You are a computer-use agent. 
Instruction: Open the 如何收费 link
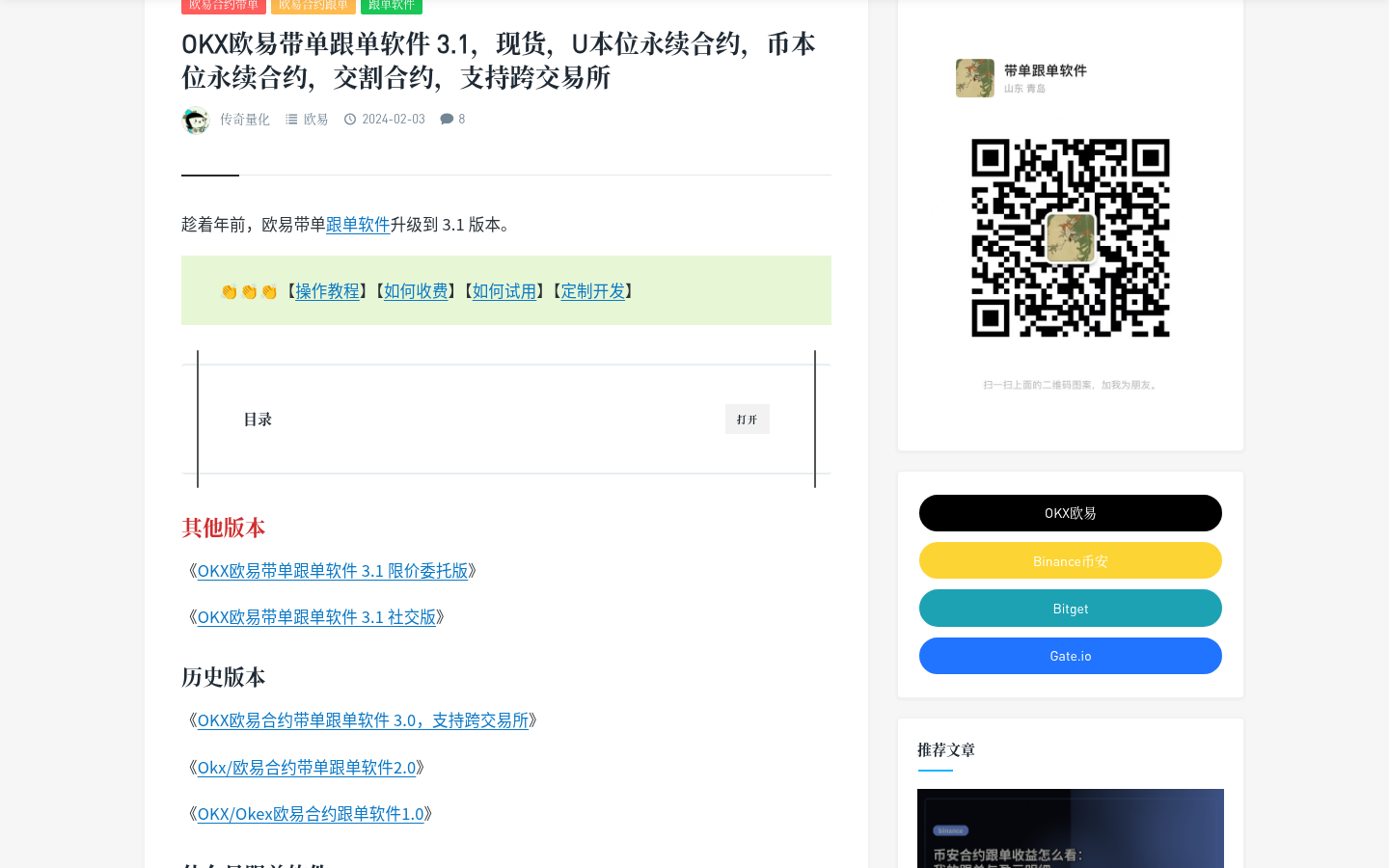coord(416,291)
